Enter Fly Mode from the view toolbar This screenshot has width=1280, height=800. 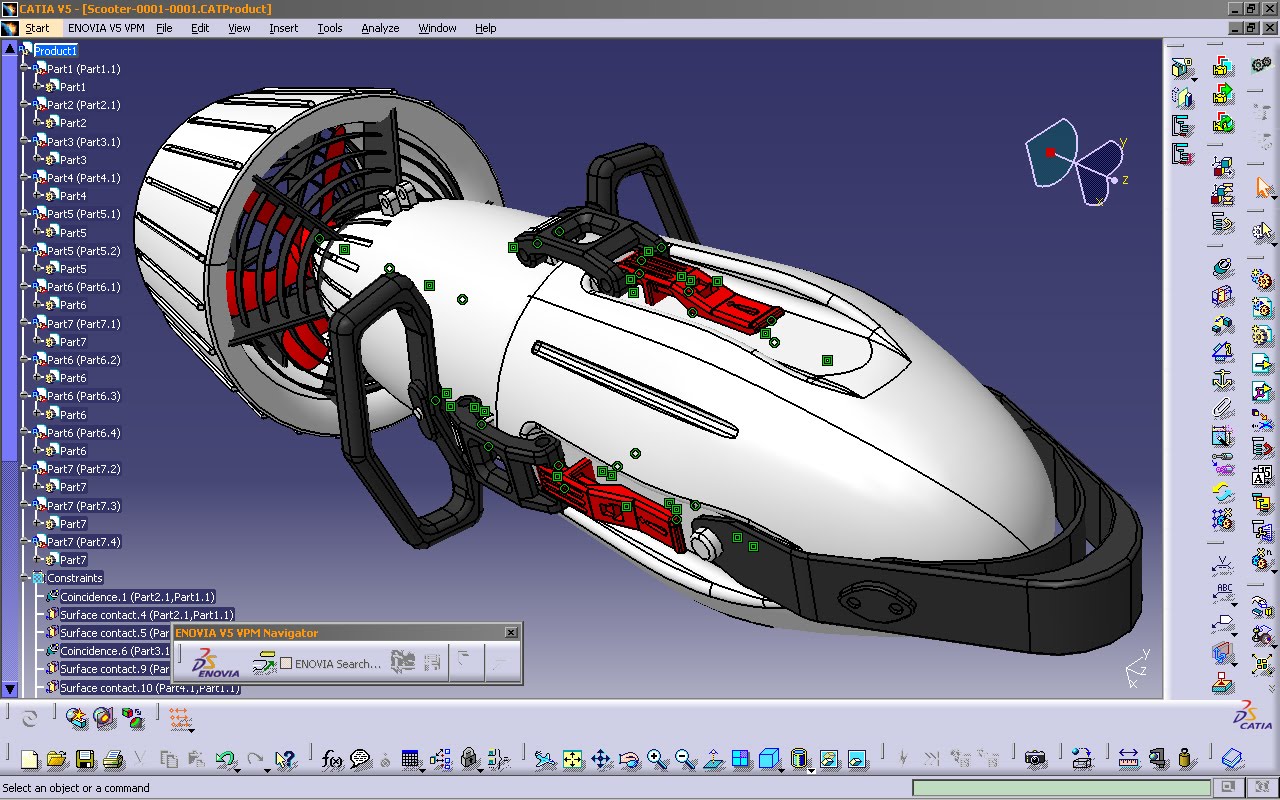544,760
